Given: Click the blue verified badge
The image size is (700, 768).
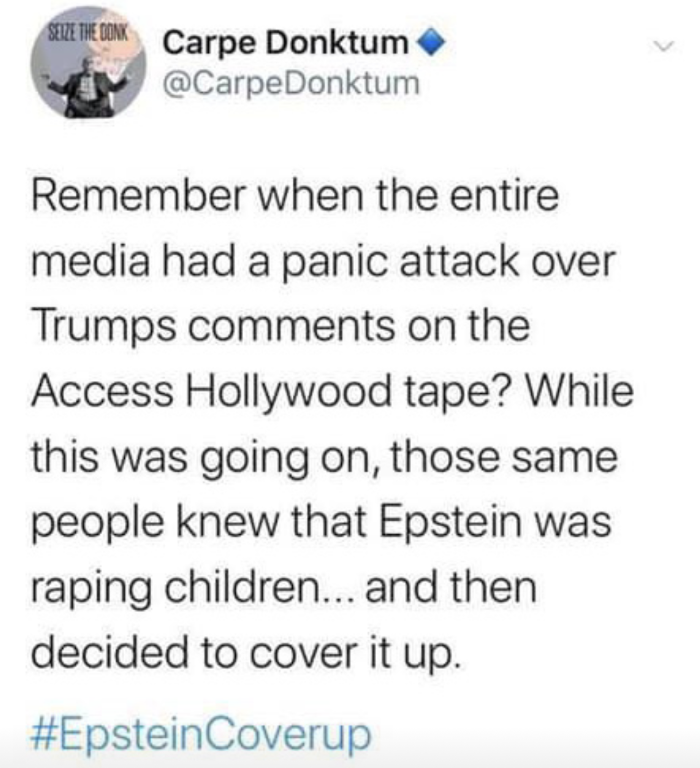Looking at the screenshot, I should coord(430,43).
